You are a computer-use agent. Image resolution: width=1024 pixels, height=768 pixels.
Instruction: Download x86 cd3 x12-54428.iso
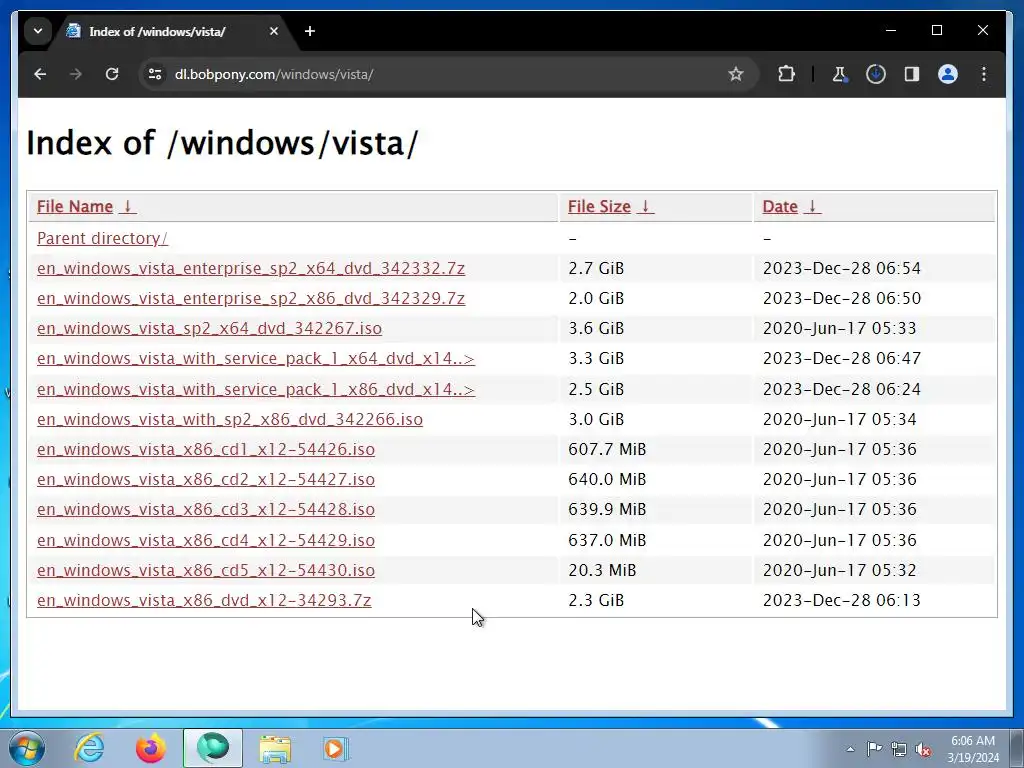(206, 509)
